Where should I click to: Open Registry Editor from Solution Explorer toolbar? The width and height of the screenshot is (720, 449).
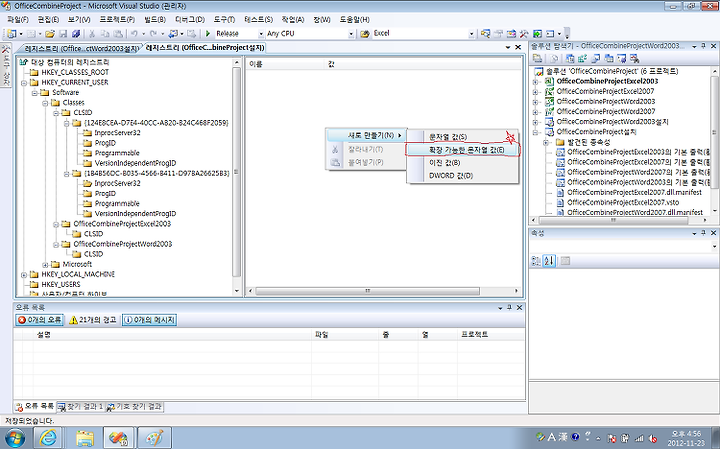(583, 58)
